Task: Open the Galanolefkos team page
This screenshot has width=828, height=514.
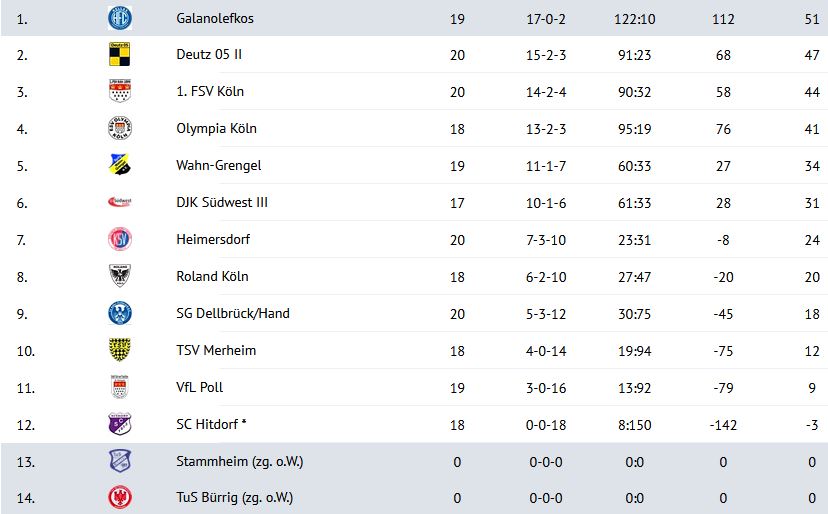Action: [215, 18]
